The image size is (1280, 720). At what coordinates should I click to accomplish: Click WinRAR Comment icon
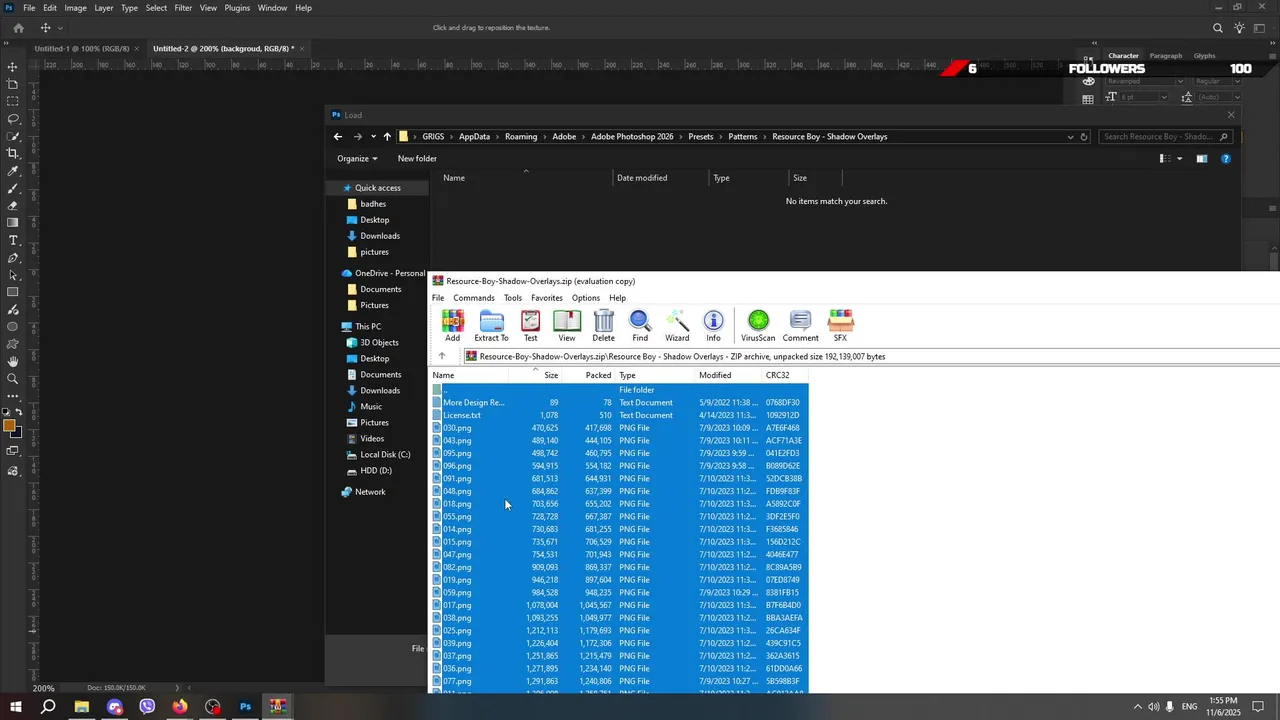800,326
